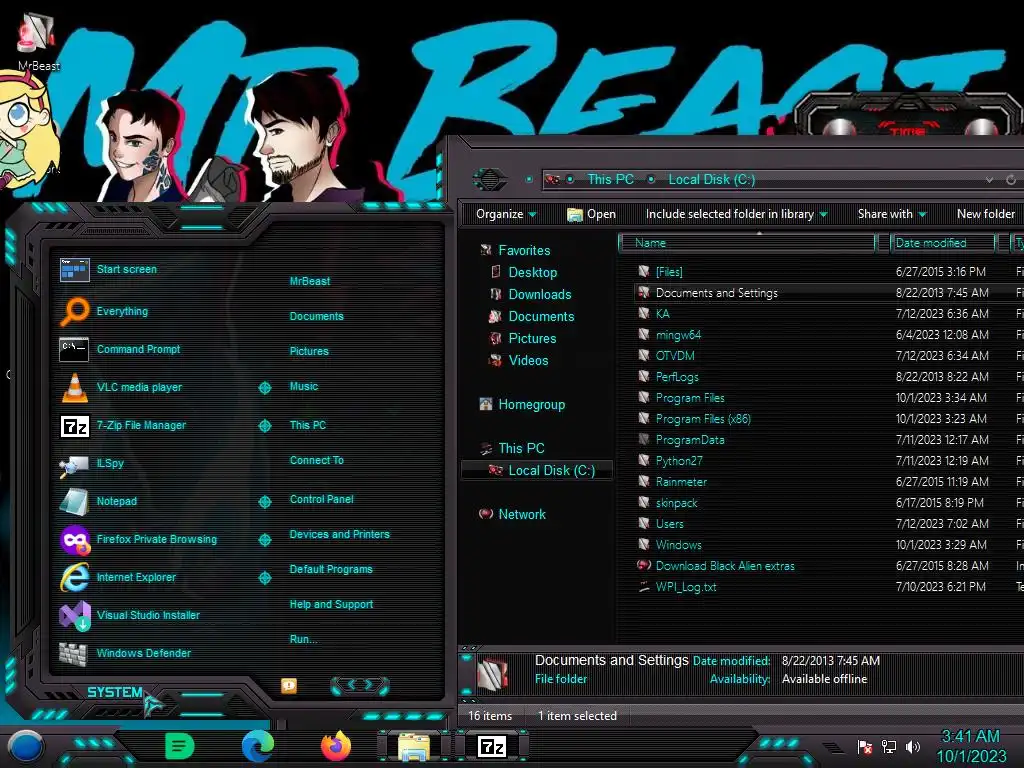Viewport: 1024px width, 768px height.
Task: Click New folder button
Action: (x=985, y=214)
